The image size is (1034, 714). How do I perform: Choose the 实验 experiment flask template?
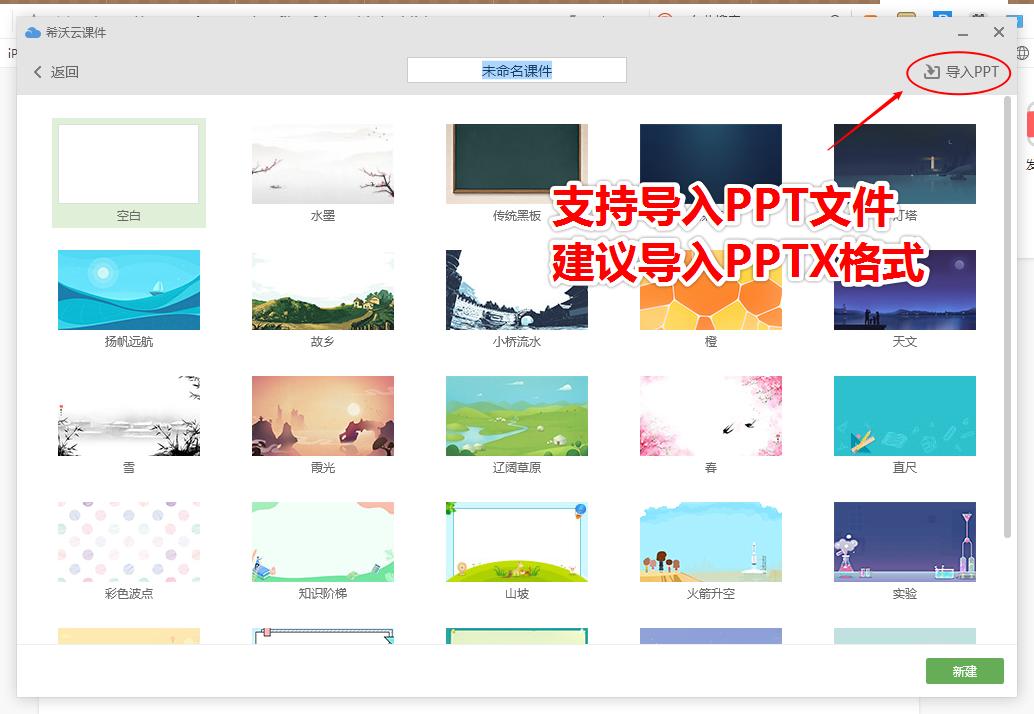[x=904, y=541]
